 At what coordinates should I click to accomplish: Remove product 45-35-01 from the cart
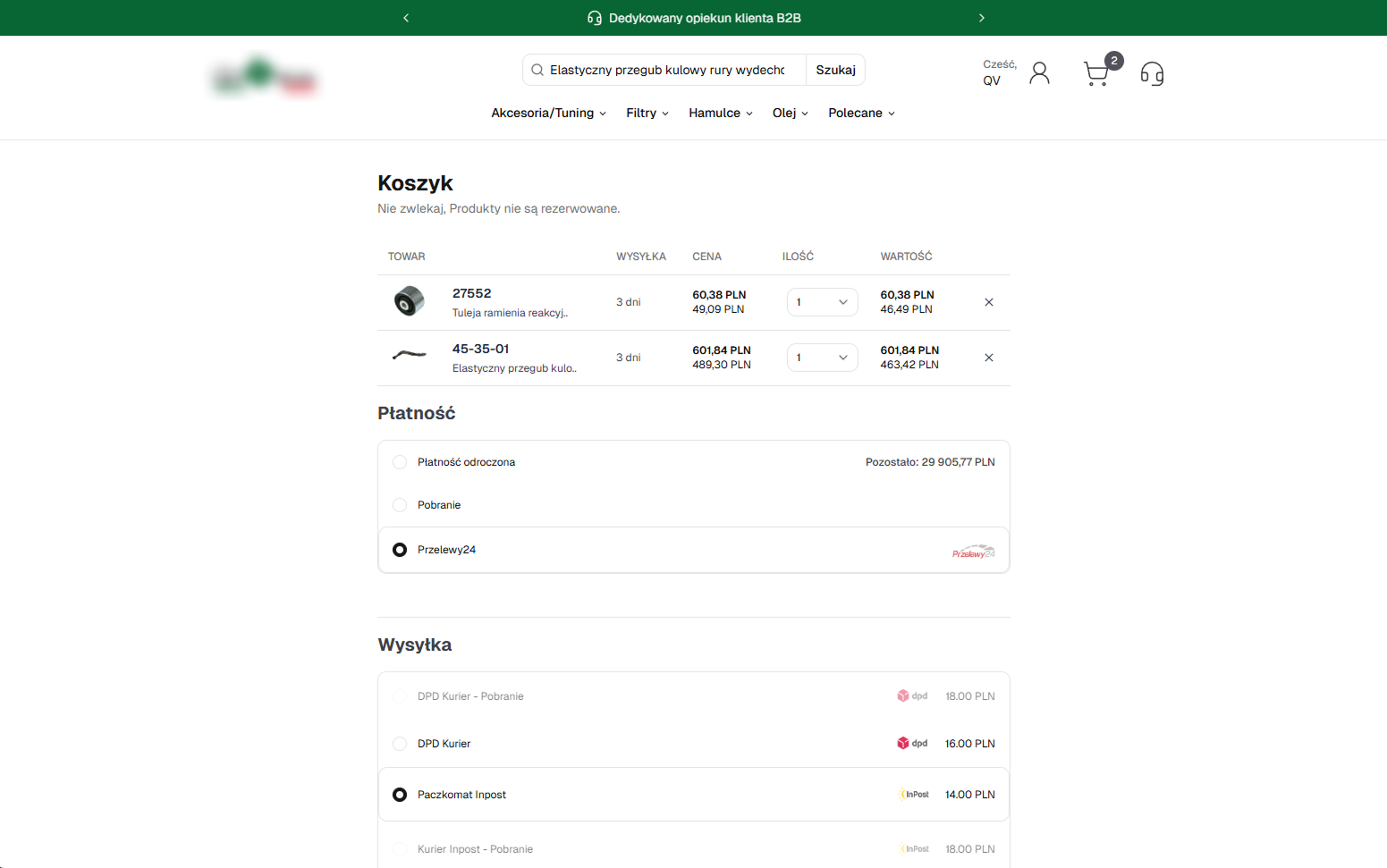988,358
